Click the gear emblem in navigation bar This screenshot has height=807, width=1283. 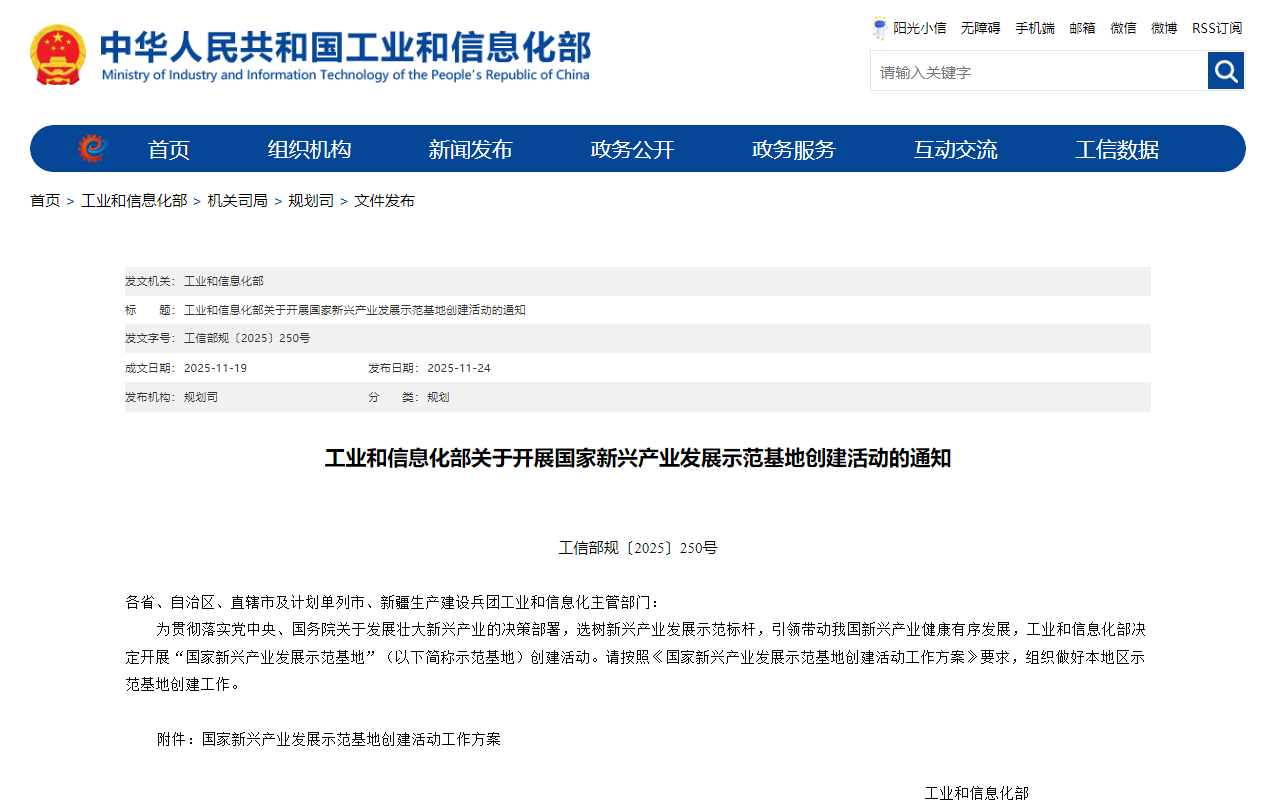click(x=92, y=149)
